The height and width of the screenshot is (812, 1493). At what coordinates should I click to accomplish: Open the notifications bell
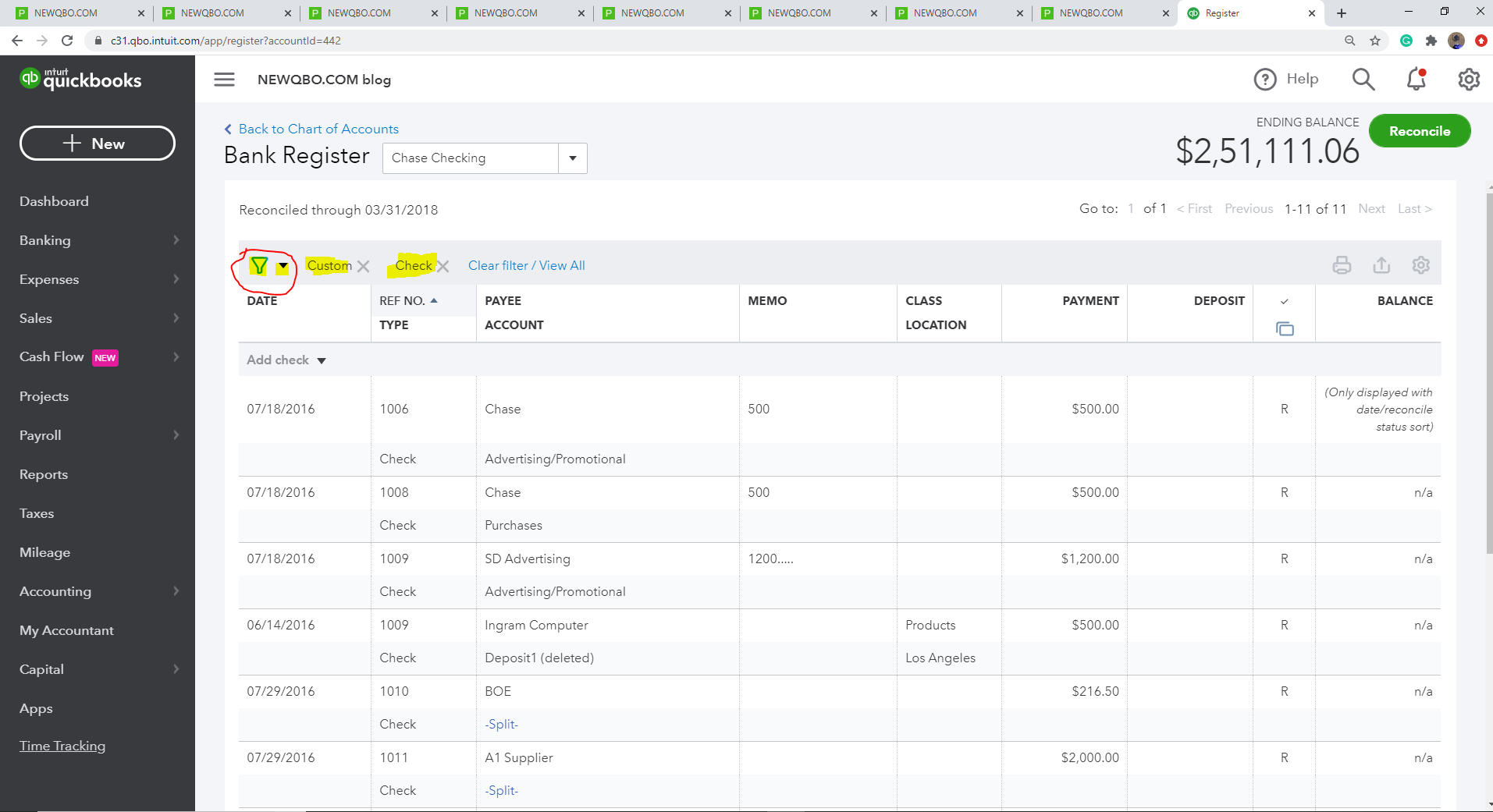pos(1417,79)
